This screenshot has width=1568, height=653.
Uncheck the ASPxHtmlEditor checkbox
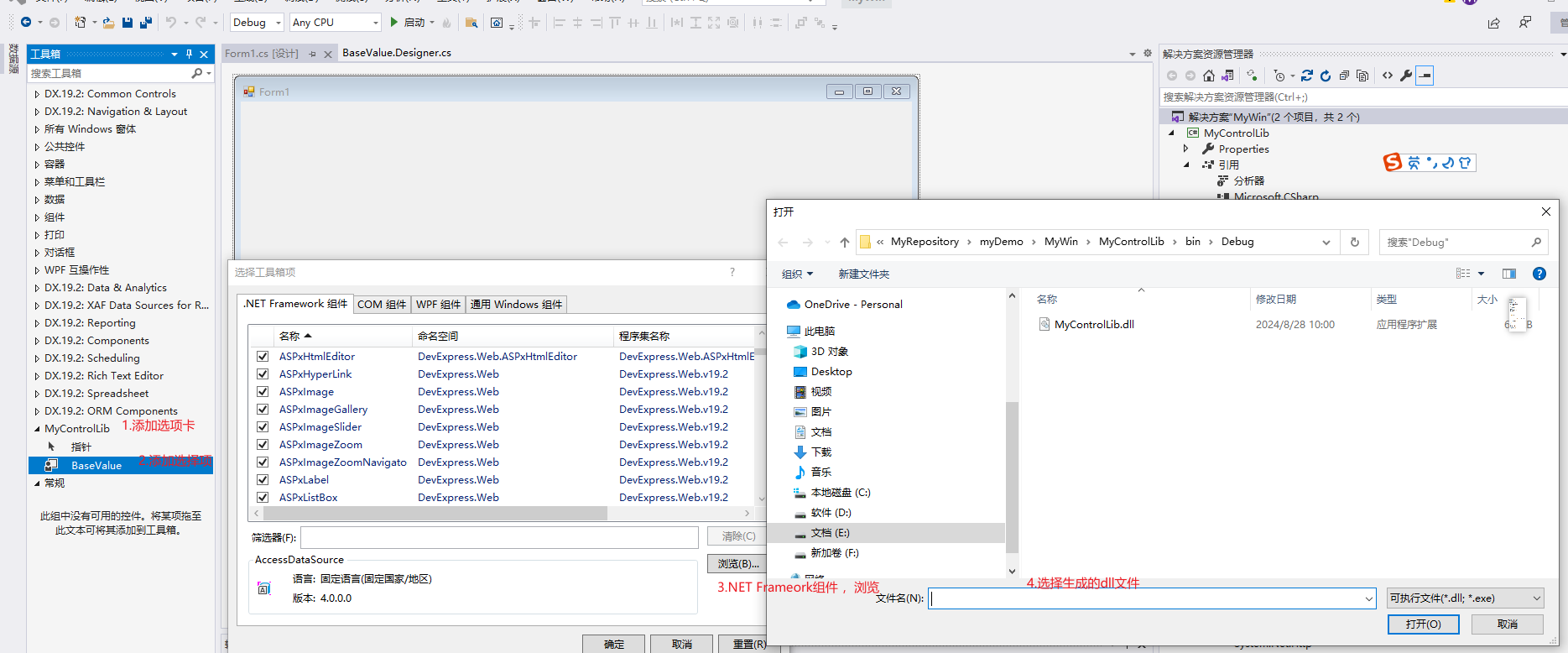coord(263,356)
